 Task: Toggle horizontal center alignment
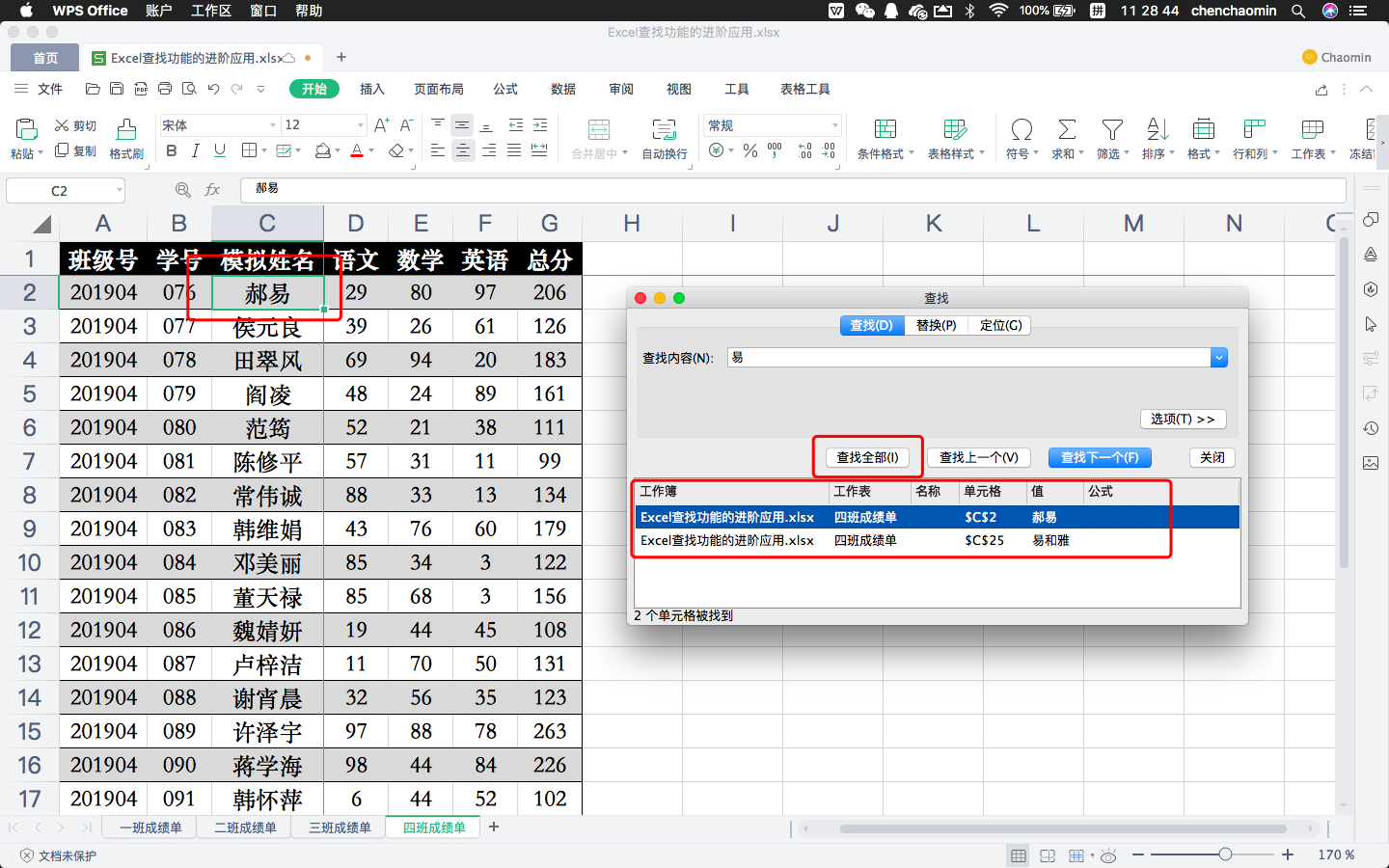pyautogui.click(x=464, y=150)
